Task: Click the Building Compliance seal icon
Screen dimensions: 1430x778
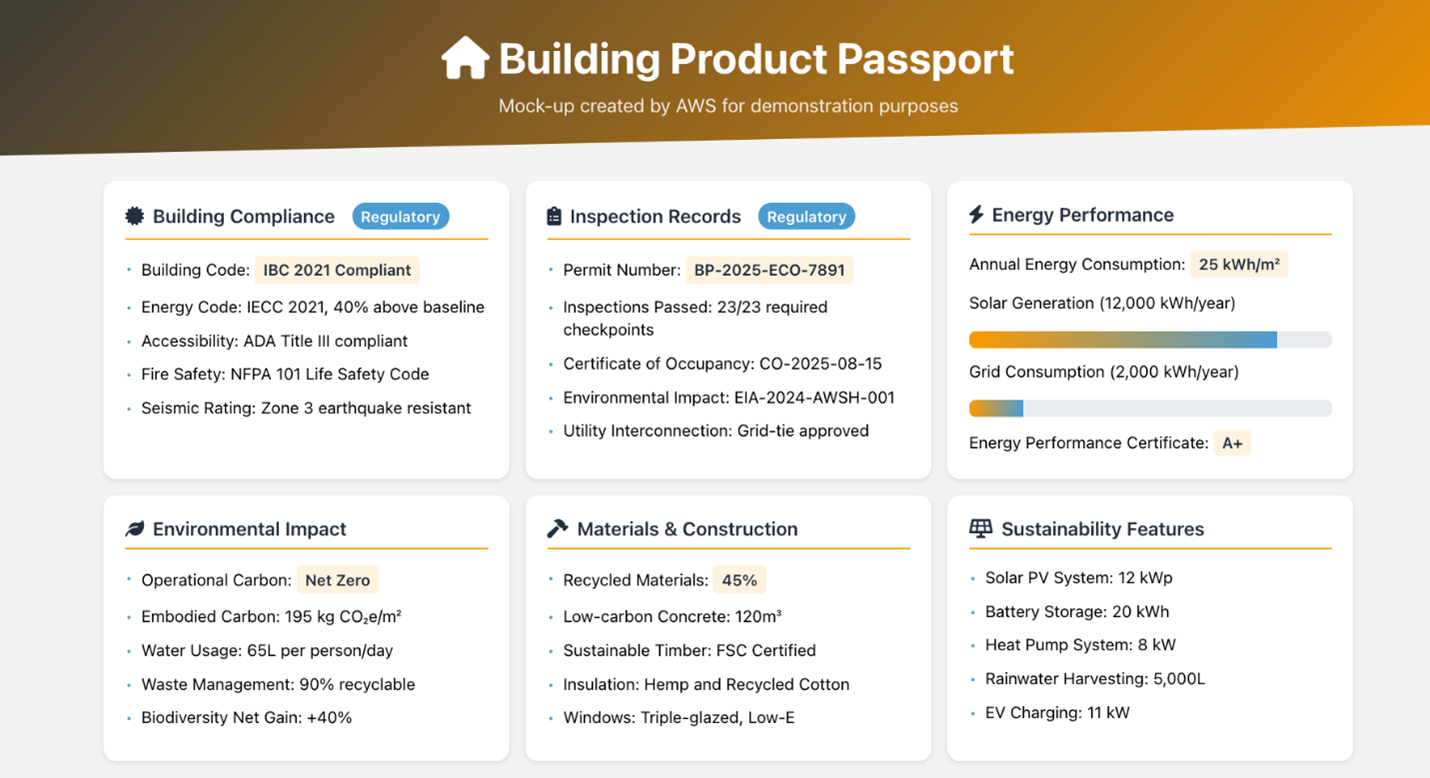Action: 134,216
